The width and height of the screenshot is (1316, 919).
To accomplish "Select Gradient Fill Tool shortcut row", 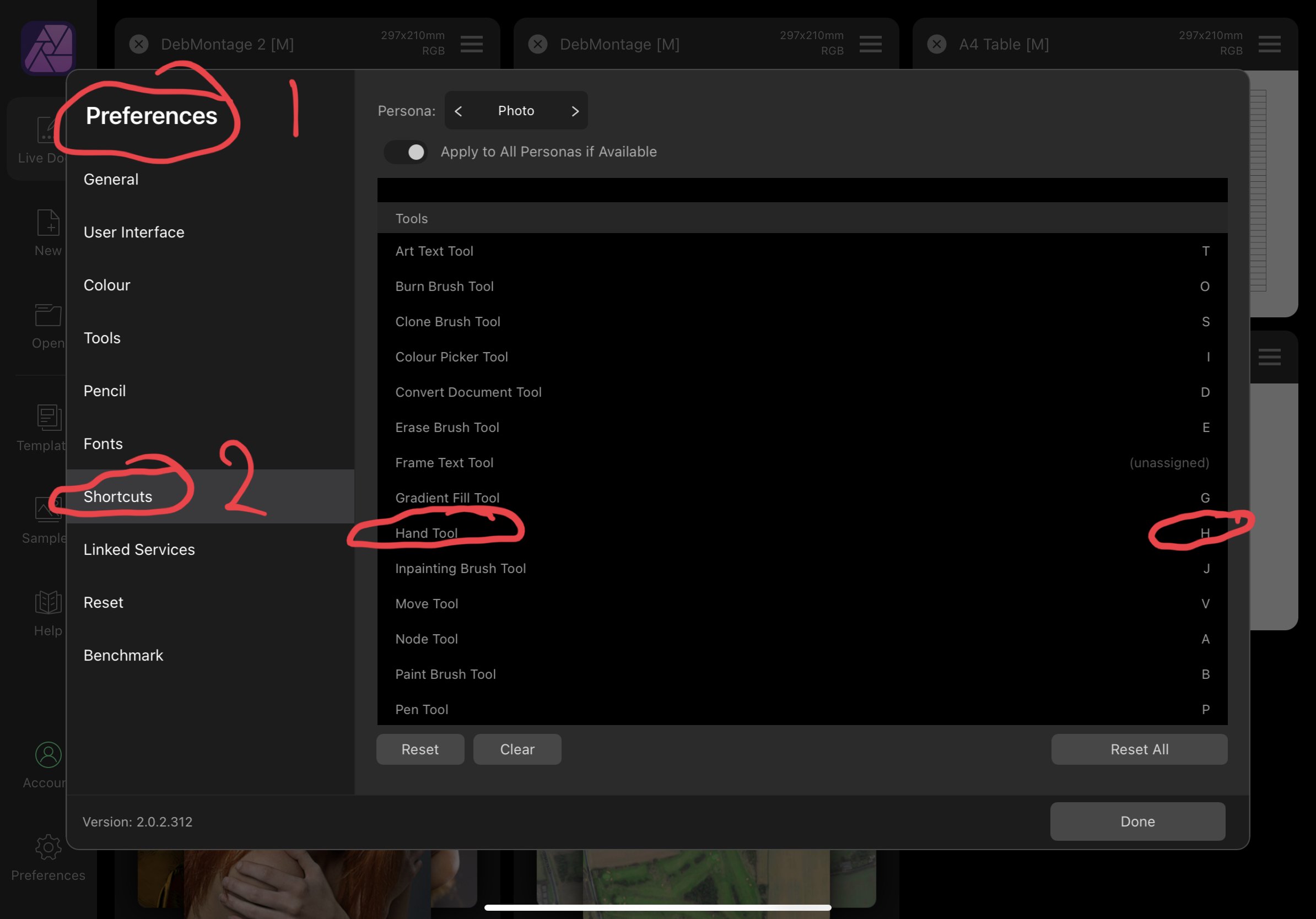I will point(802,498).
